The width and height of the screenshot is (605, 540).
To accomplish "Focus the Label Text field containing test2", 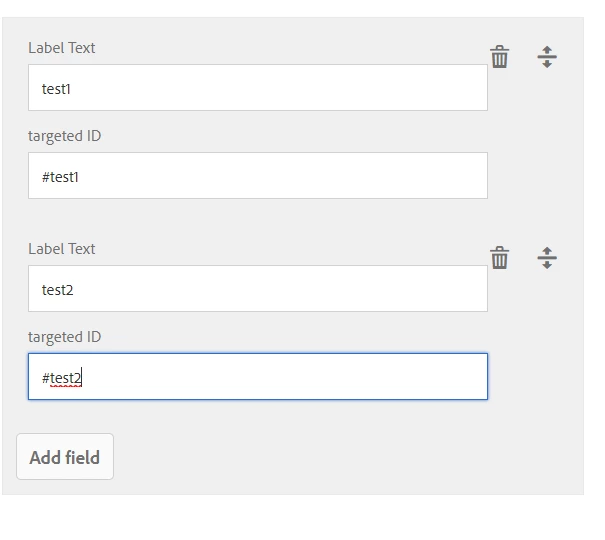I will pyautogui.click(x=258, y=289).
